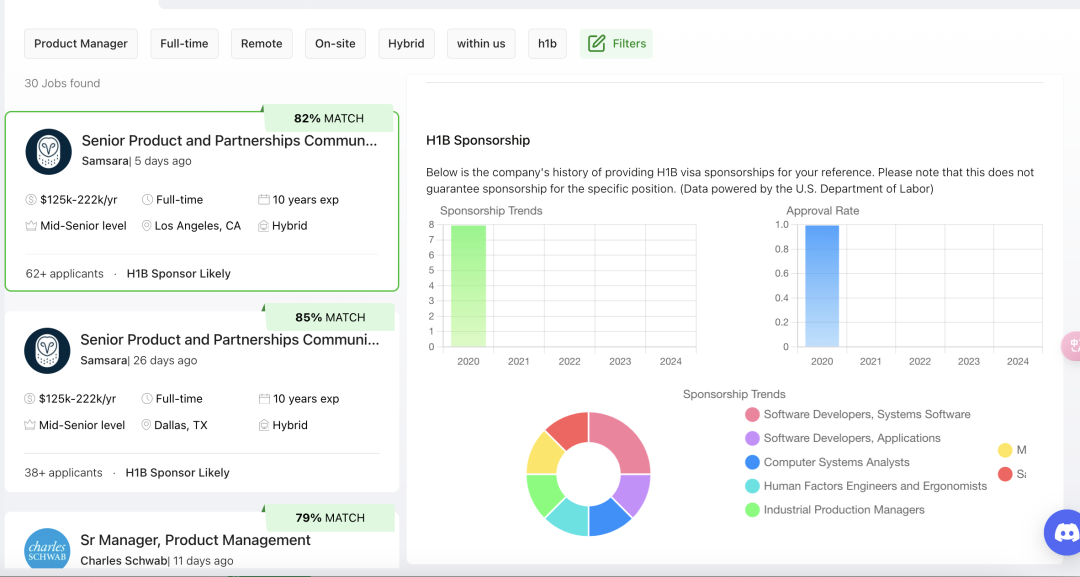Click the 'Charles Schwab| 11 days ago' text
1080x577 pixels.
tap(156, 560)
